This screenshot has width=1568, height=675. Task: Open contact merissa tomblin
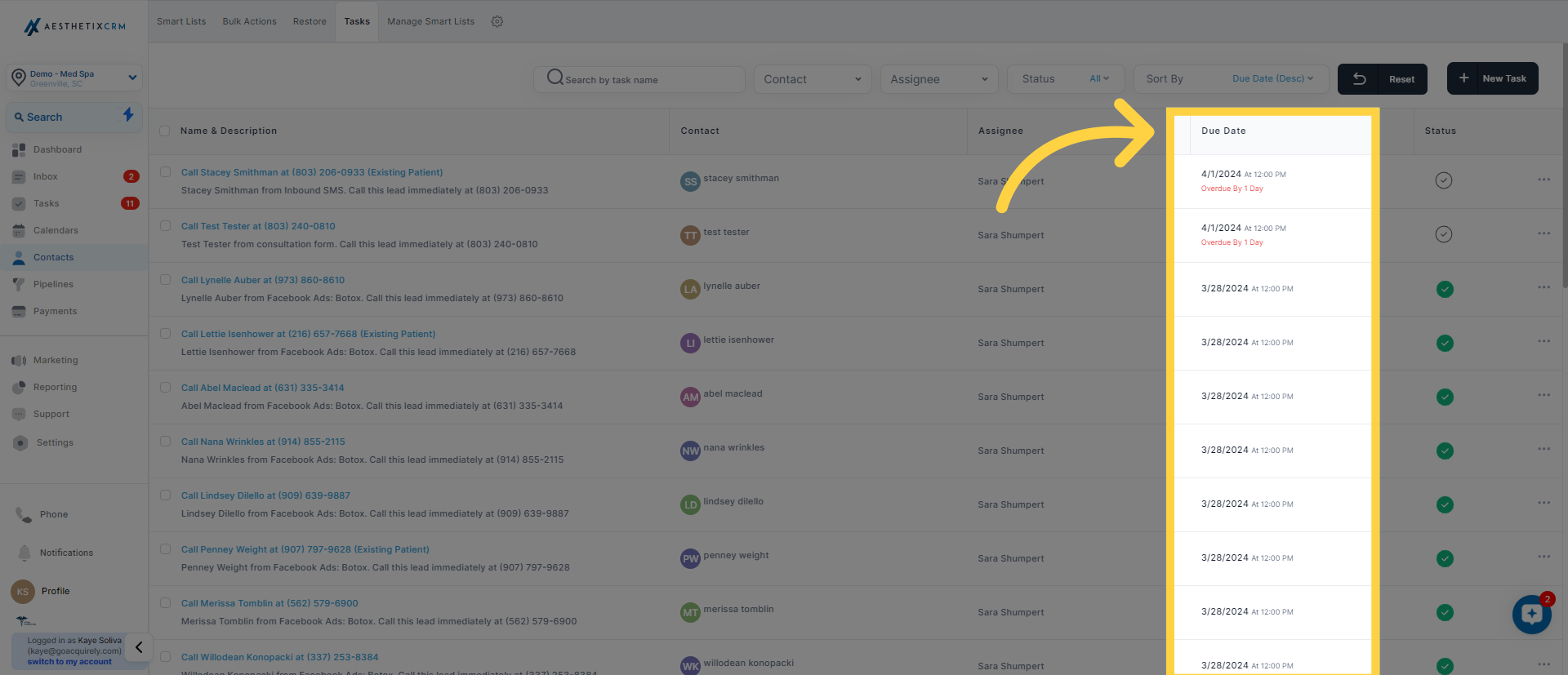point(738,609)
